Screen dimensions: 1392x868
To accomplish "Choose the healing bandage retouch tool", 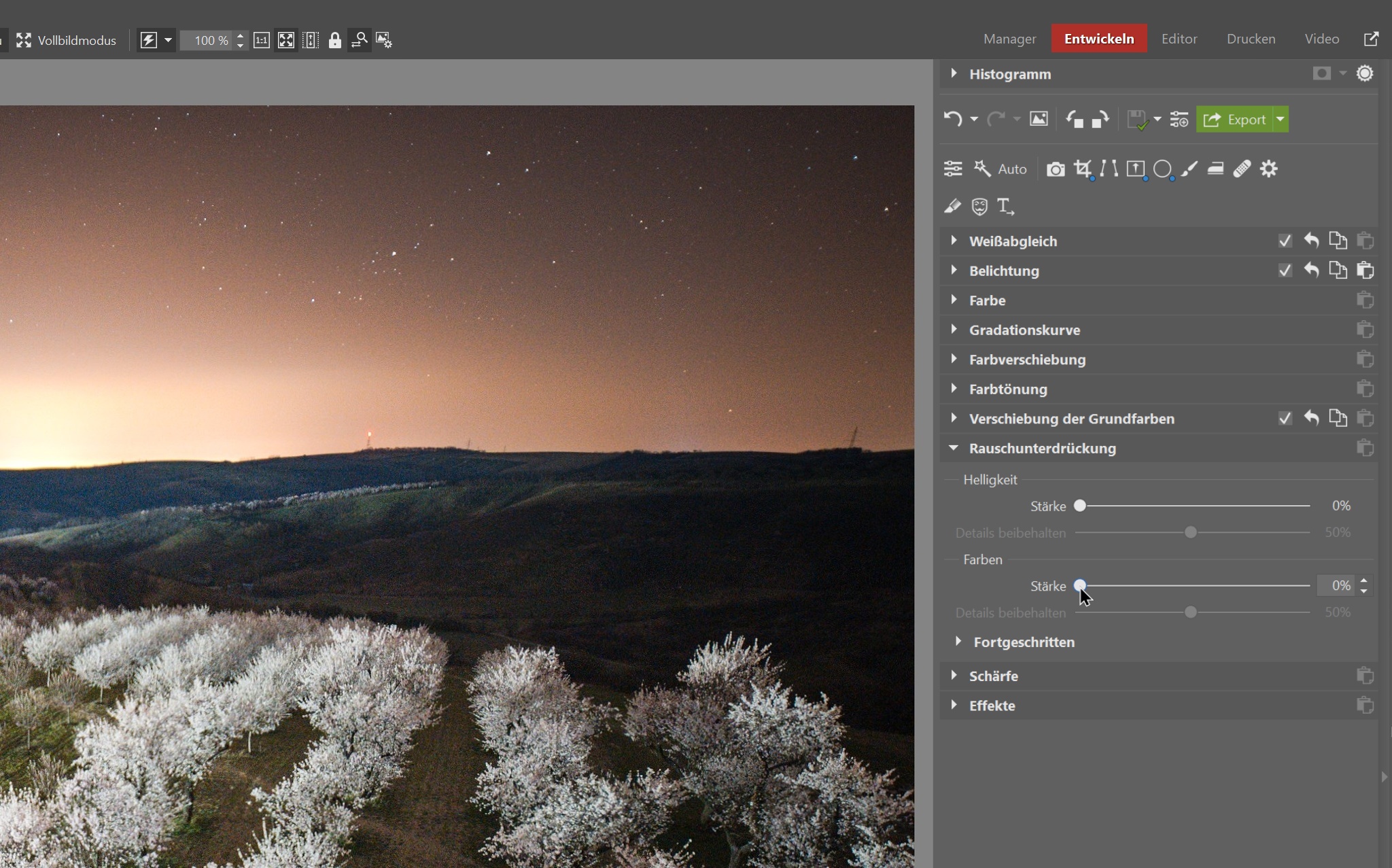I will 1242,169.
